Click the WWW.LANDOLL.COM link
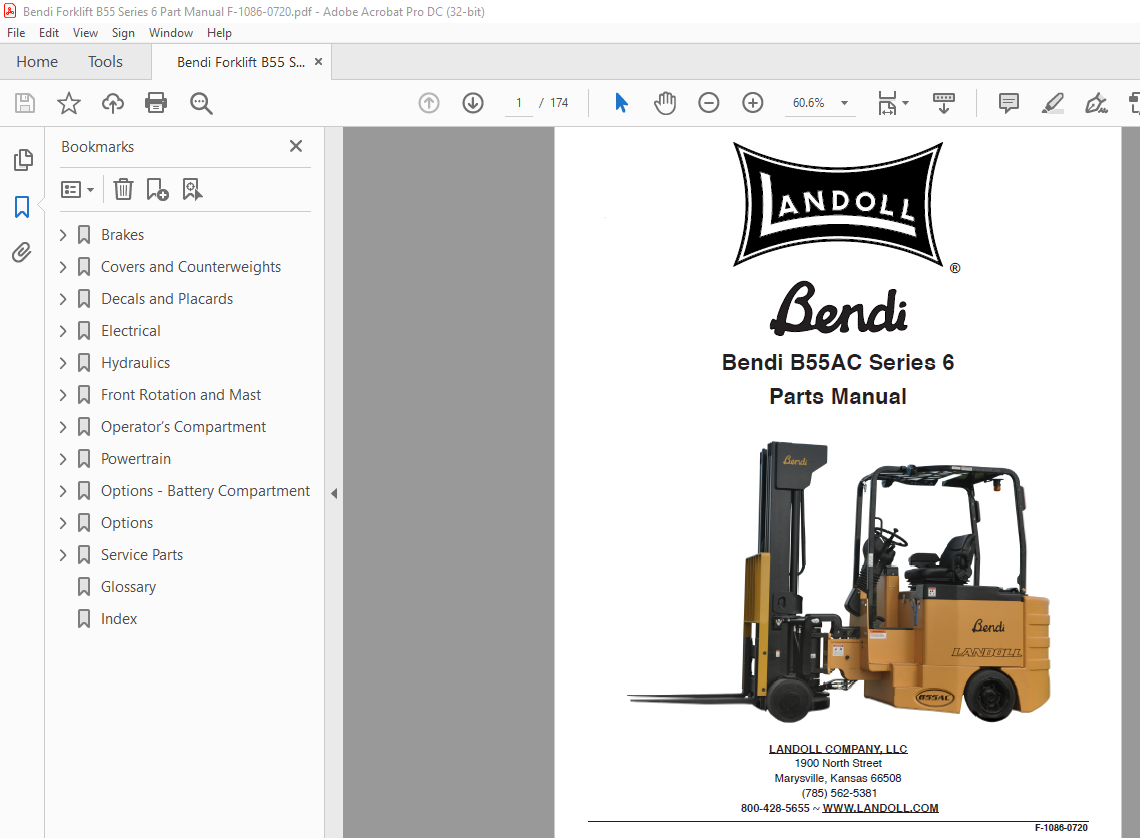This screenshot has width=1140, height=838. pos(880,807)
